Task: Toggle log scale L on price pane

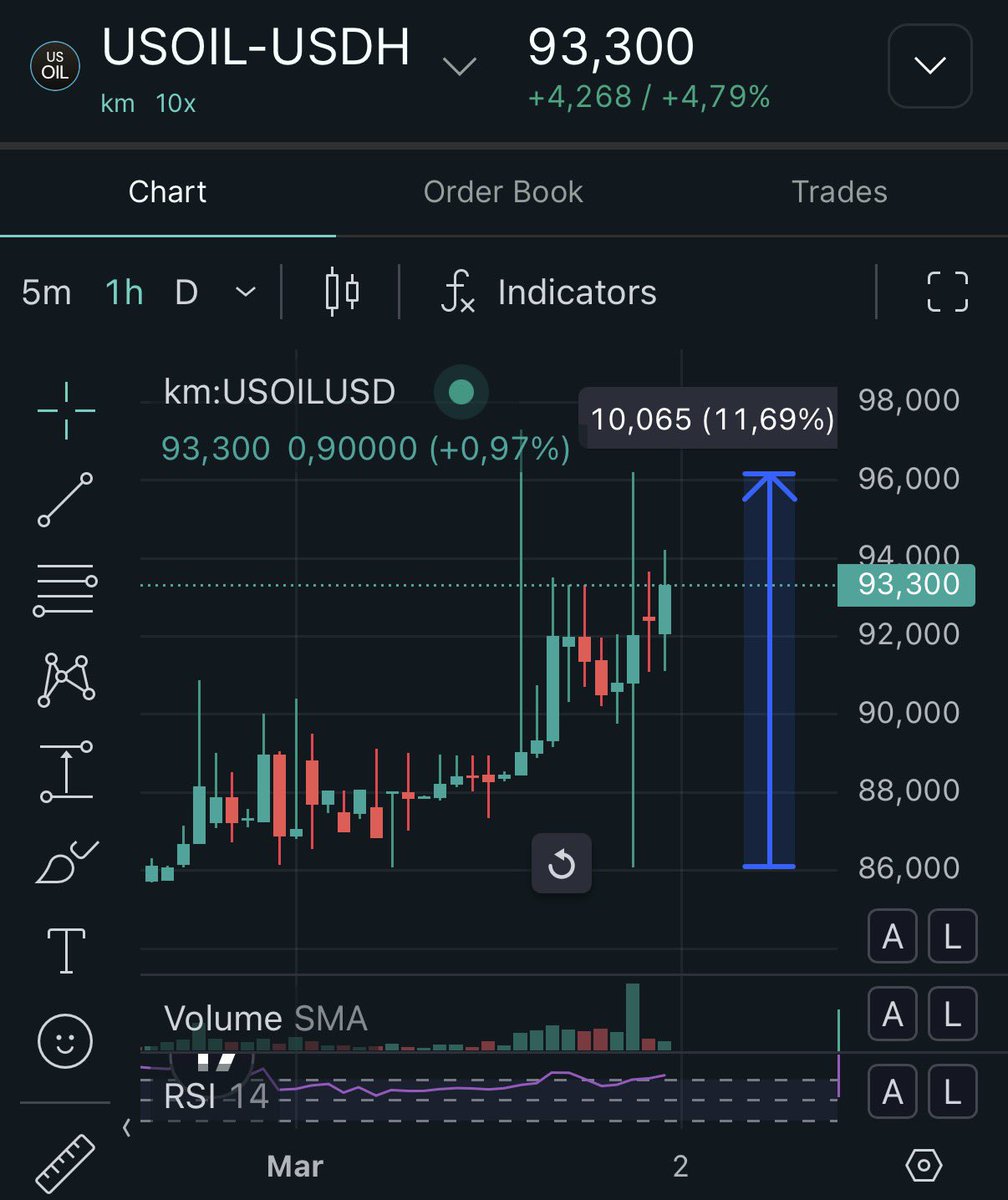Action: click(x=952, y=937)
